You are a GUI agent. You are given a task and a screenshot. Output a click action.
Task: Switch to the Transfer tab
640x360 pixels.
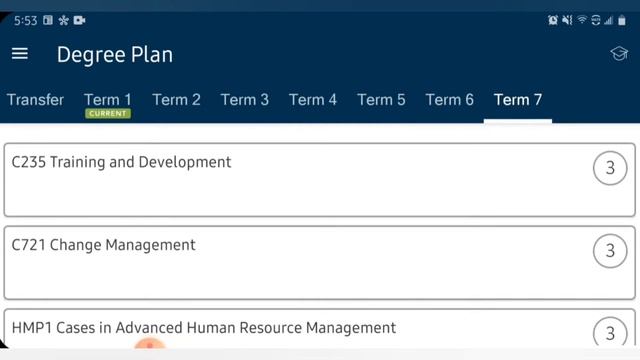tap(36, 100)
